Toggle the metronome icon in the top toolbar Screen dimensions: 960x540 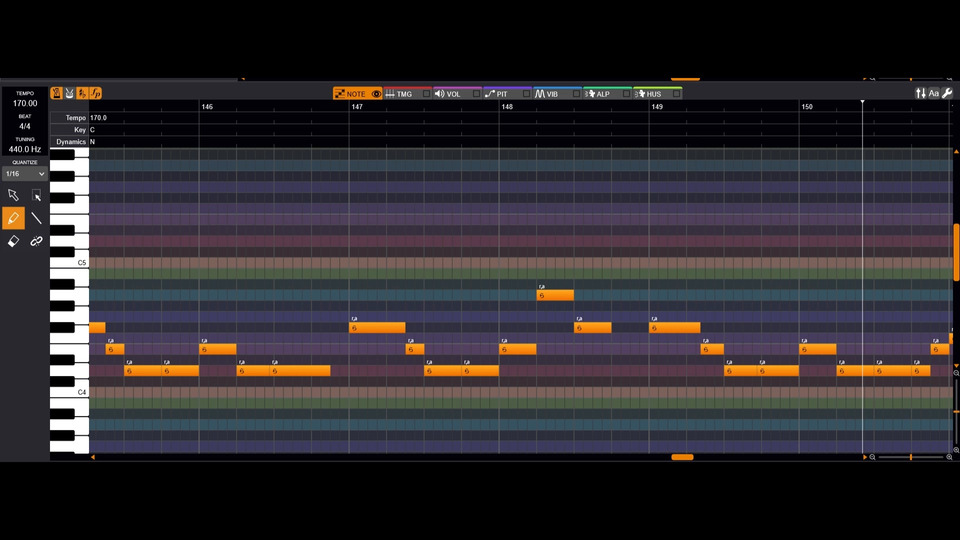56,93
